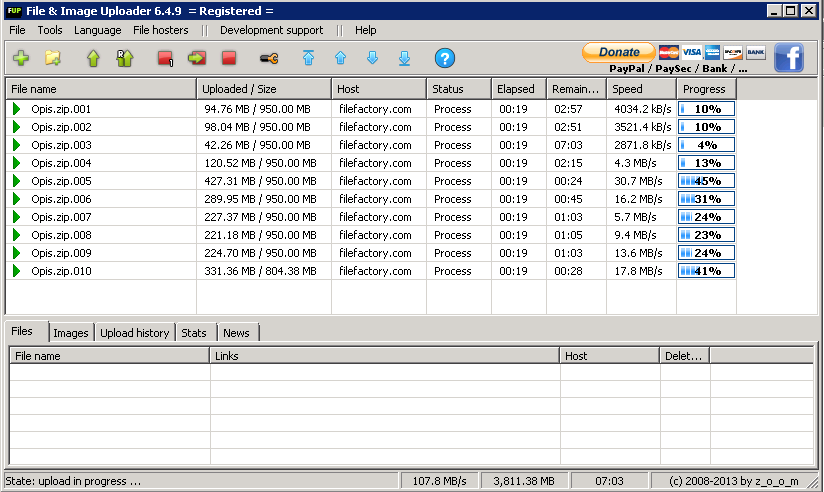Click the 45% progress bar of Opis.zip.005
The image size is (824, 492).
706,181
